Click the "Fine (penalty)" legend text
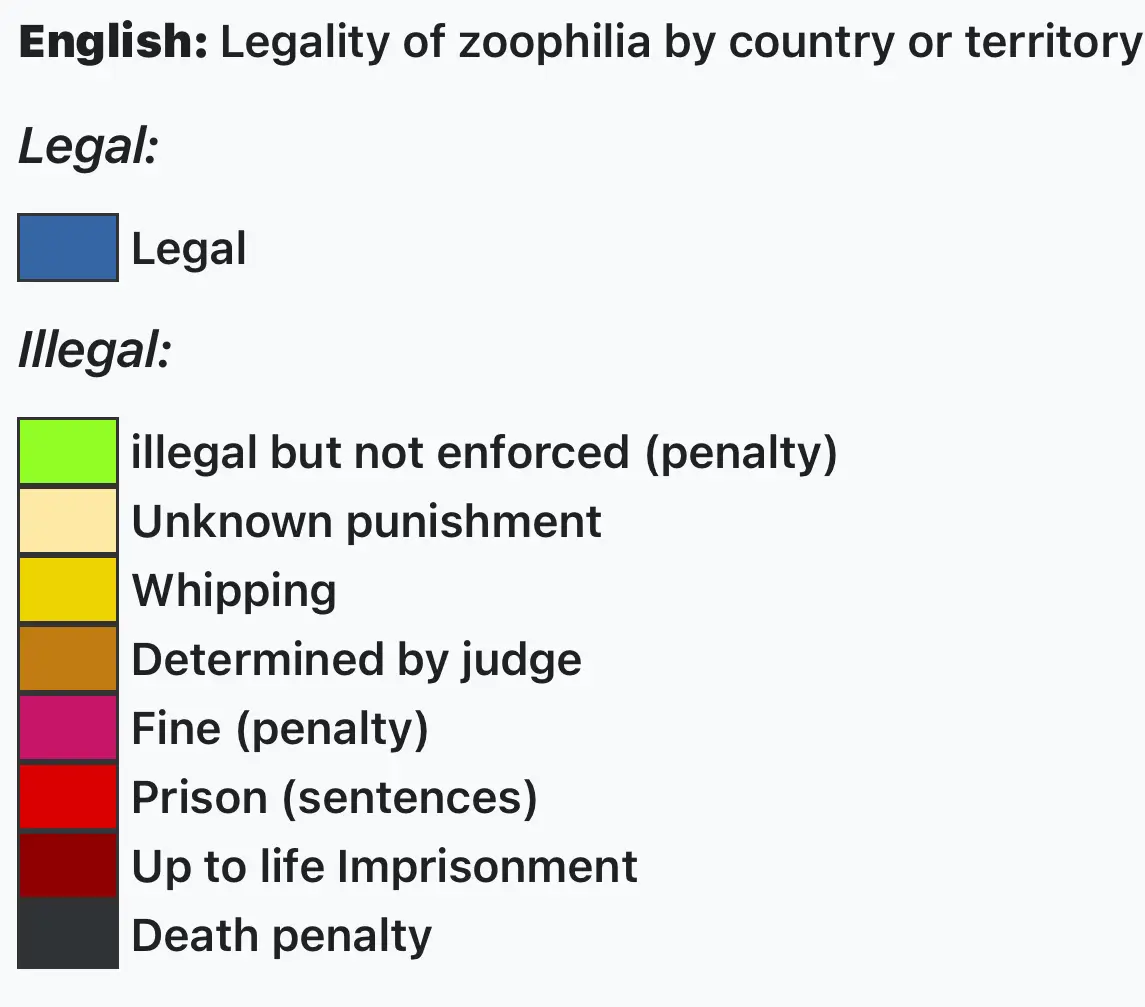 (280, 729)
